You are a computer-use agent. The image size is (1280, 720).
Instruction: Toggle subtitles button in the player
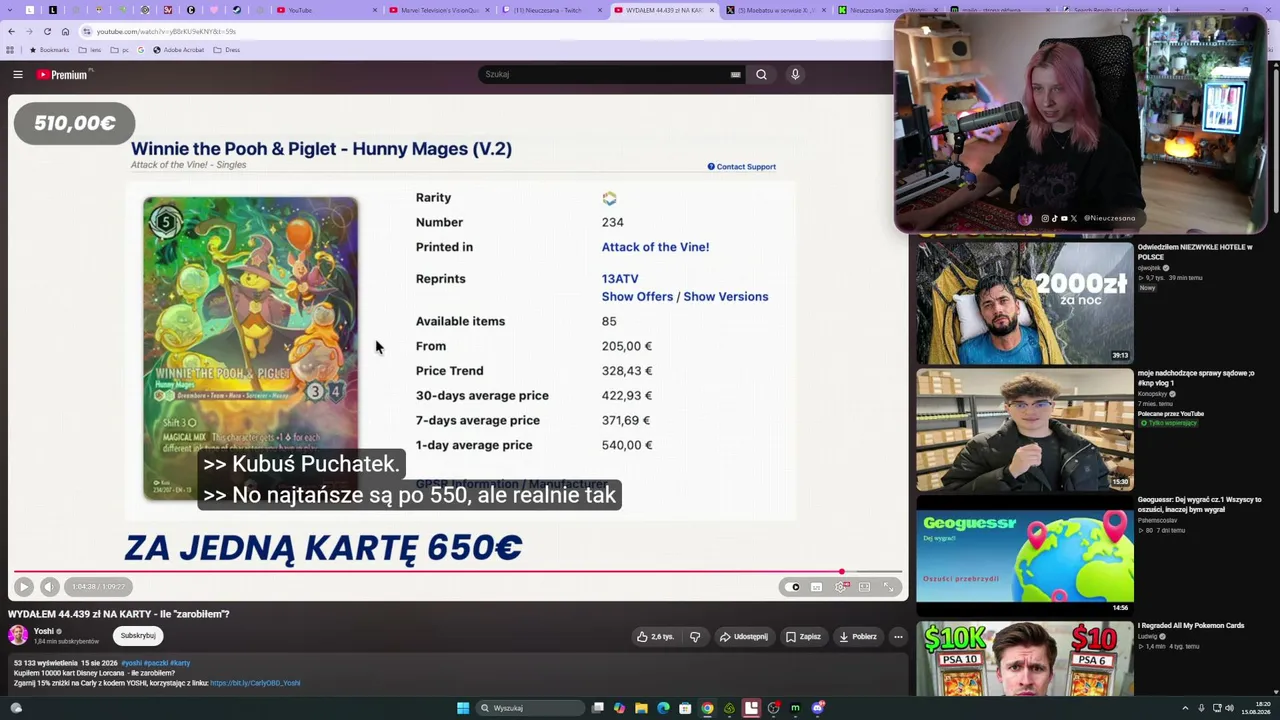[x=817, y=587]
